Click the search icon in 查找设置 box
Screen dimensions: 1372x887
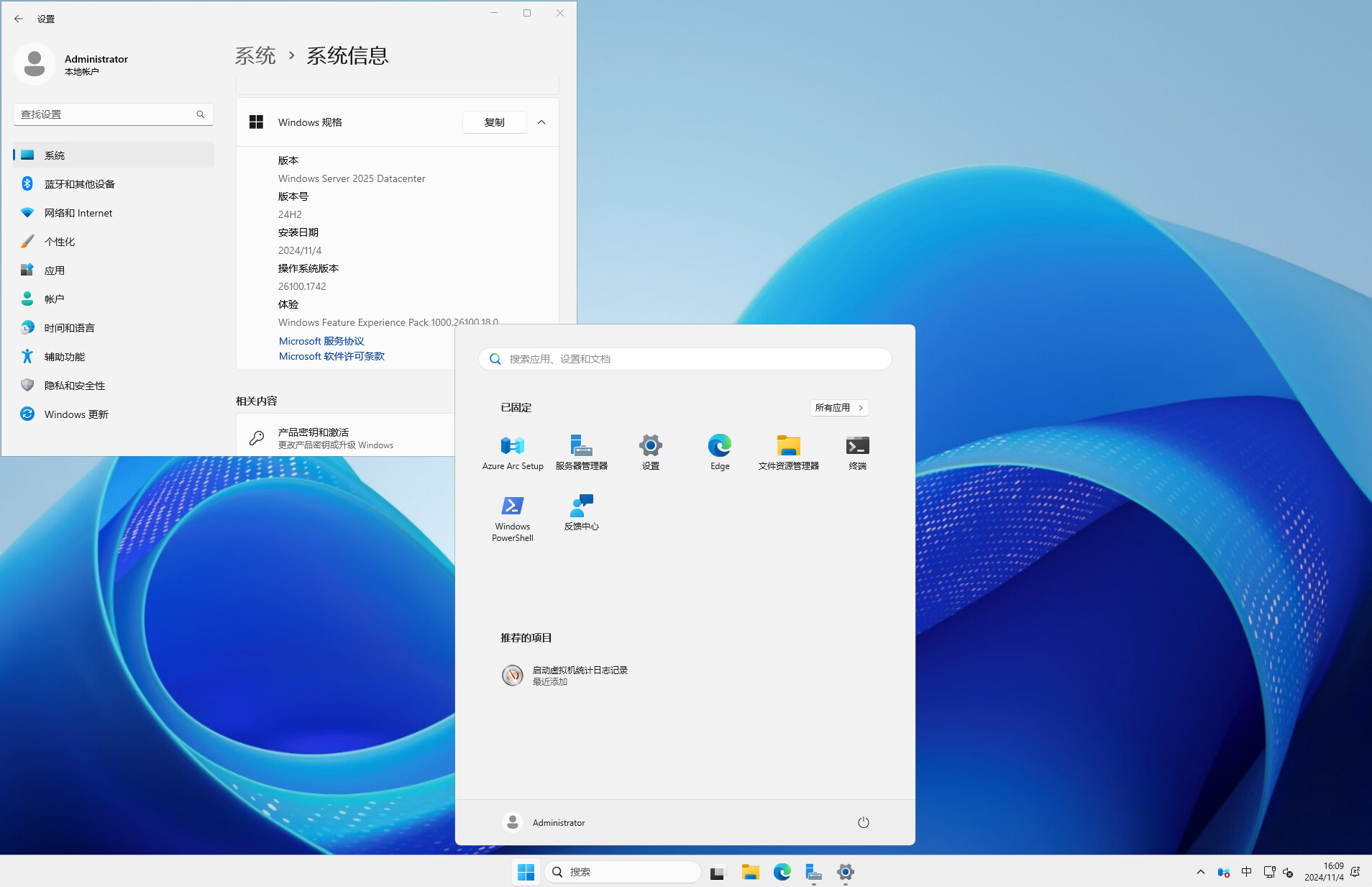pos(201,114)
